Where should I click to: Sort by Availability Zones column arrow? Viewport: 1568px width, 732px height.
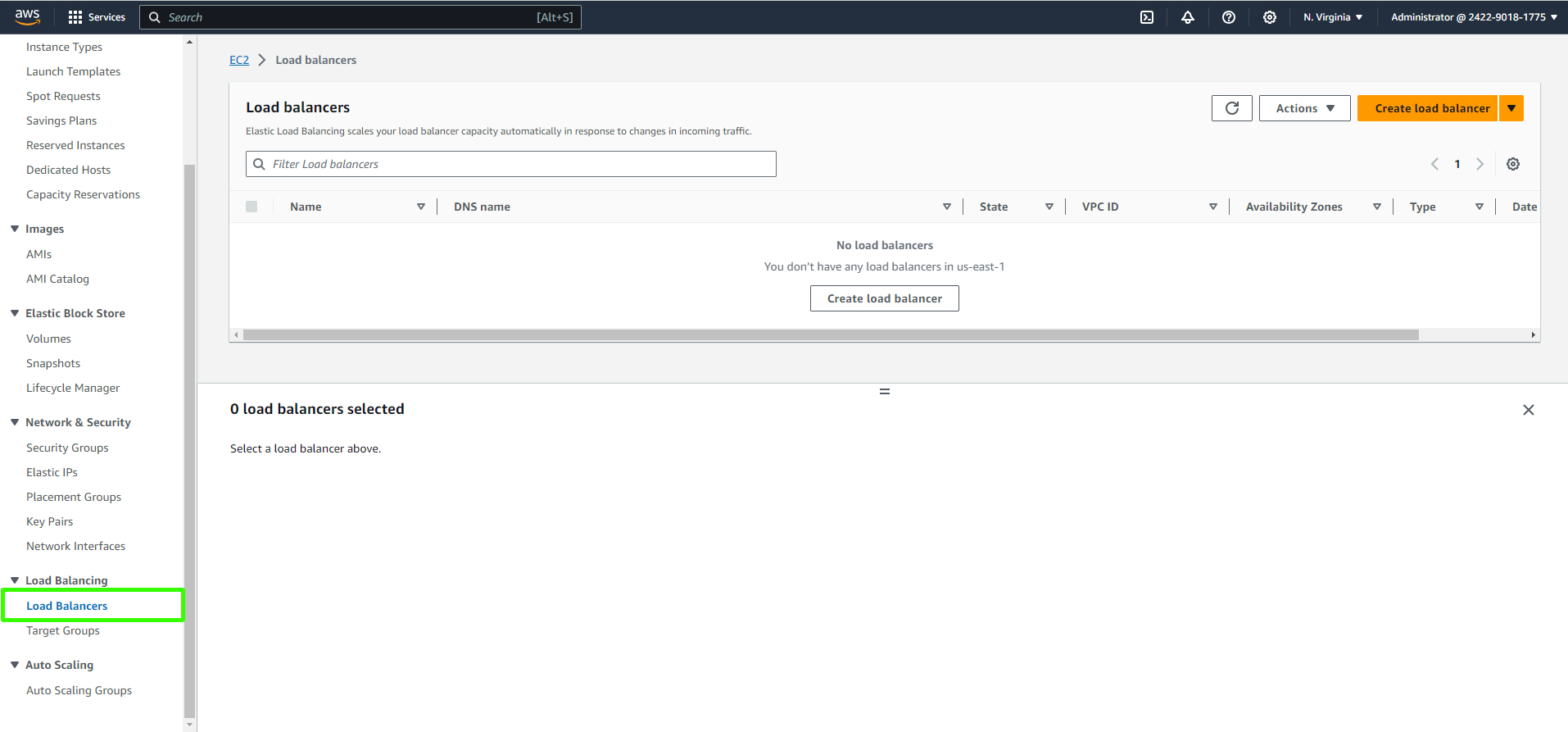point(1377,207)
